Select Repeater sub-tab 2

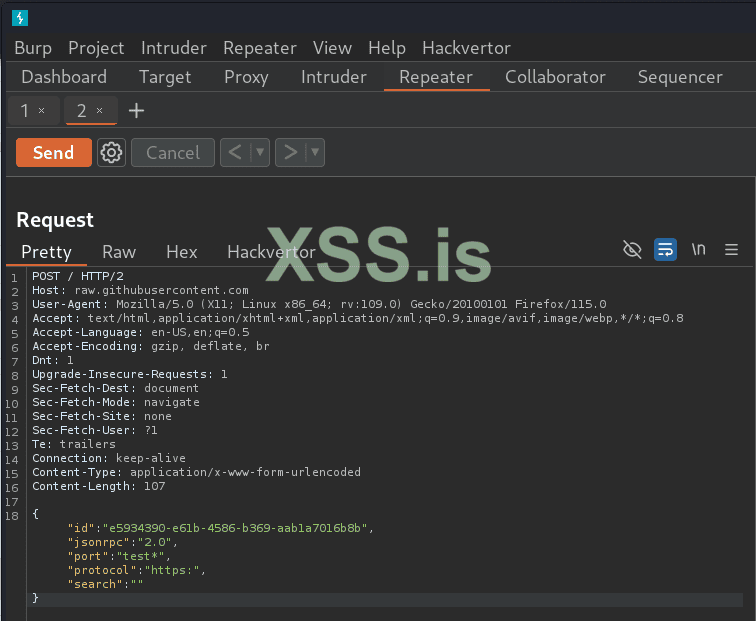coord(82,111)
